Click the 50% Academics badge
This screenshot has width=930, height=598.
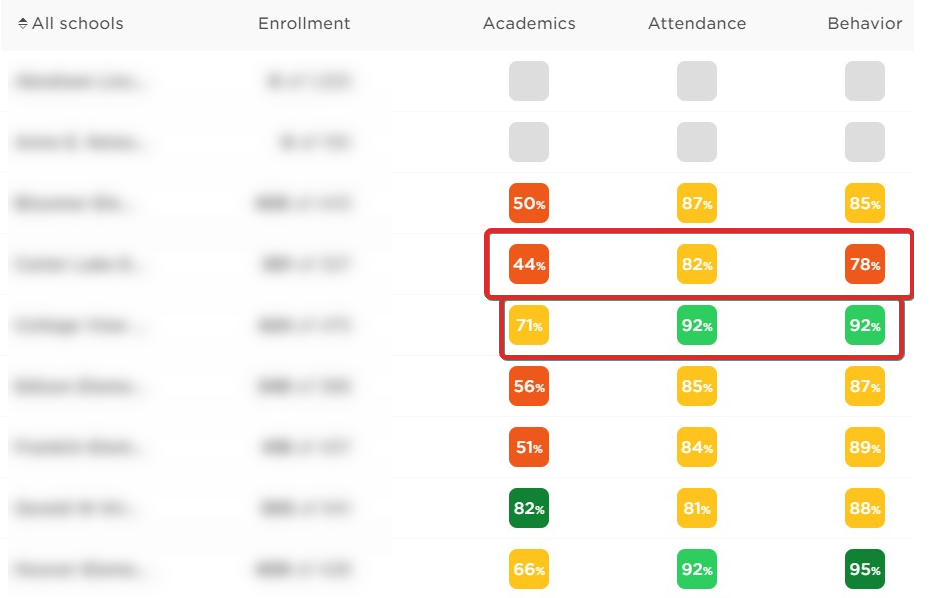[x=529, y=203]
